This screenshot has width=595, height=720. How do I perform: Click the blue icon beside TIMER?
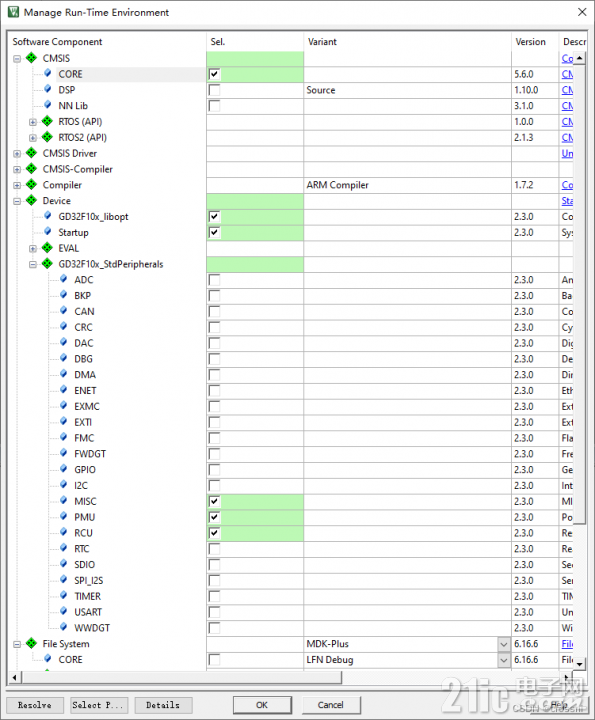click(x=64, y=596)
